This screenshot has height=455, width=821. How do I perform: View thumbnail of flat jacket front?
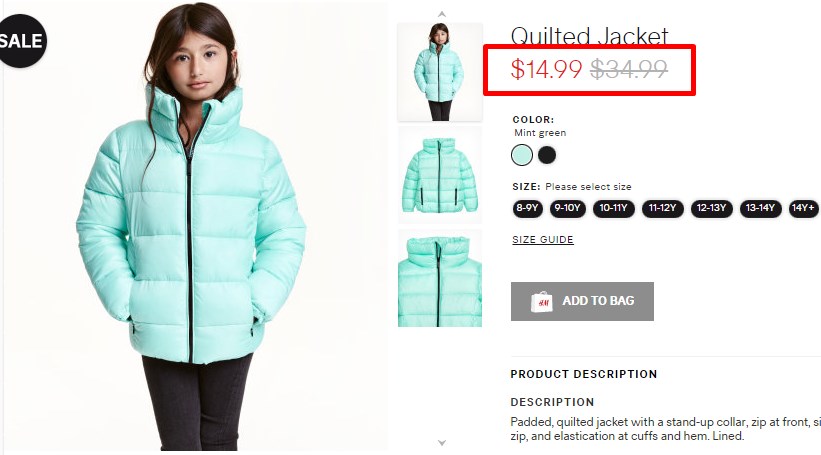(x=440, y=175)
